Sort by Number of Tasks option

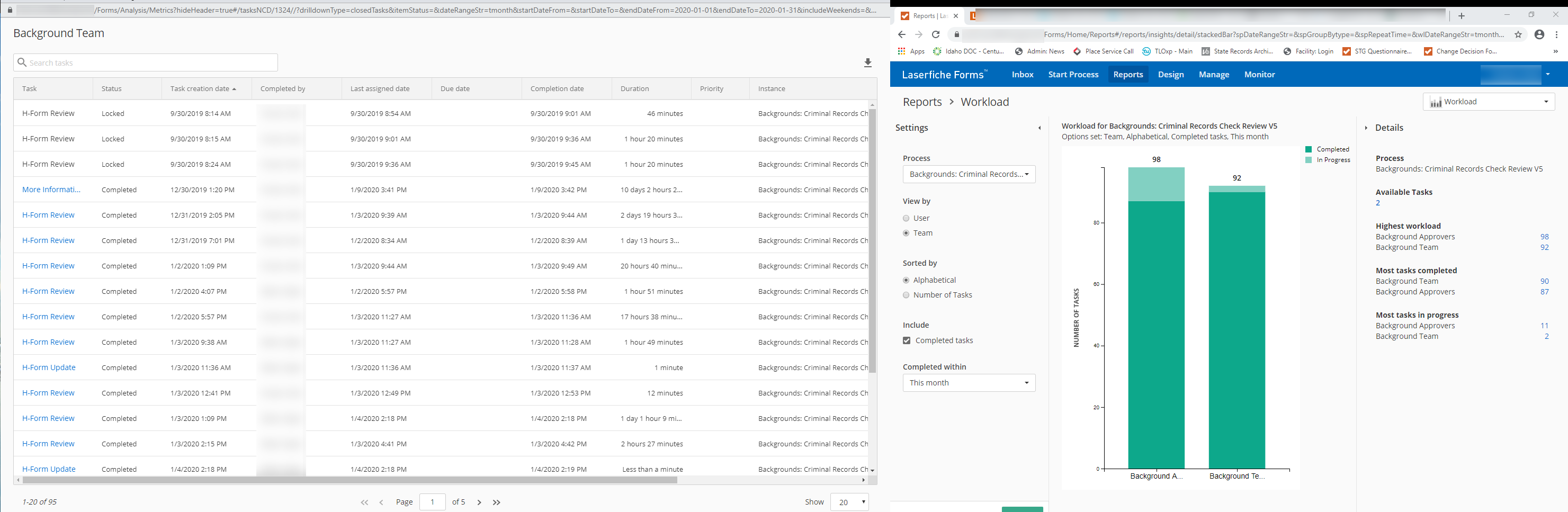[907, 295]
